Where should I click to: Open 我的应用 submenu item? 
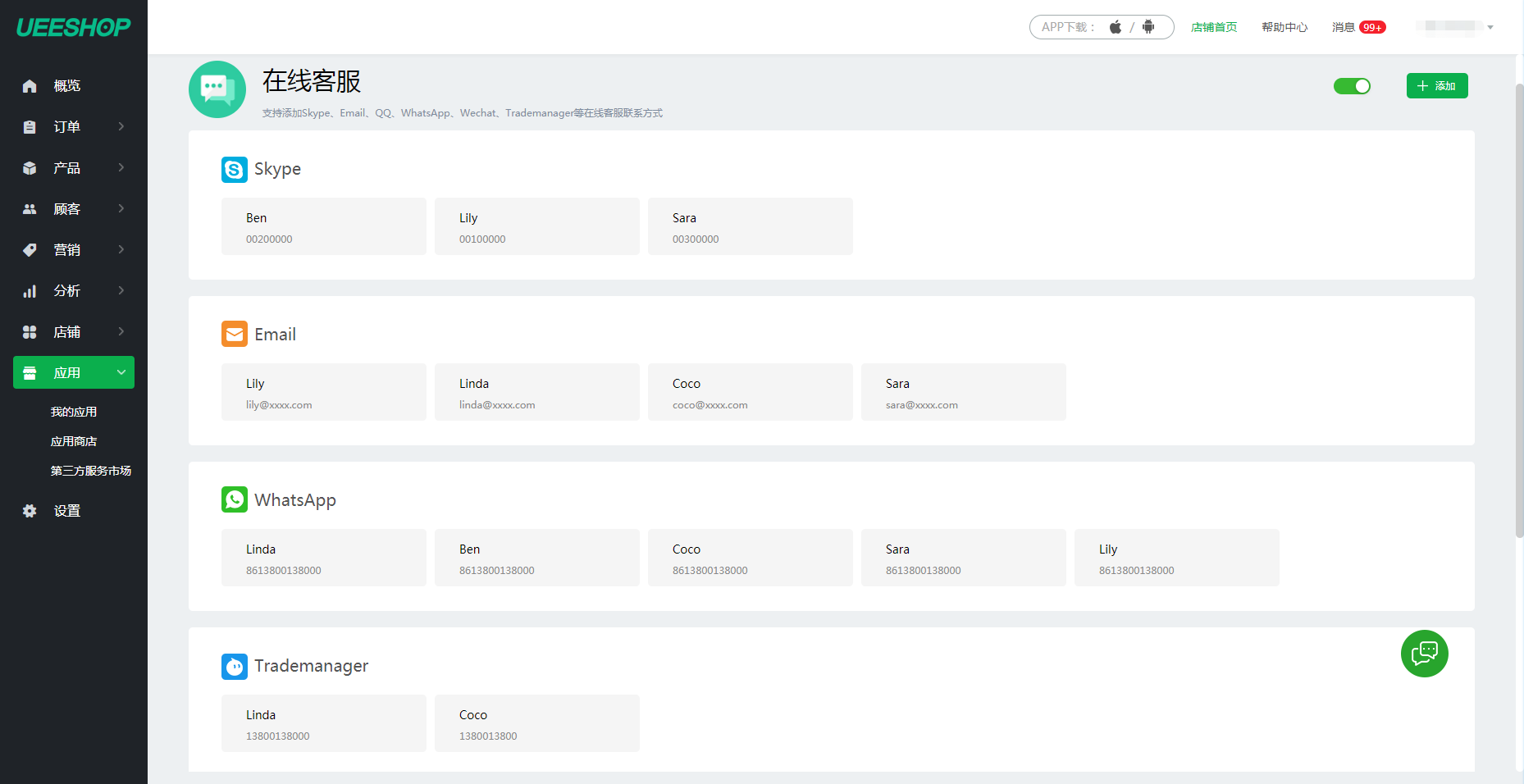tap(74, 412)
